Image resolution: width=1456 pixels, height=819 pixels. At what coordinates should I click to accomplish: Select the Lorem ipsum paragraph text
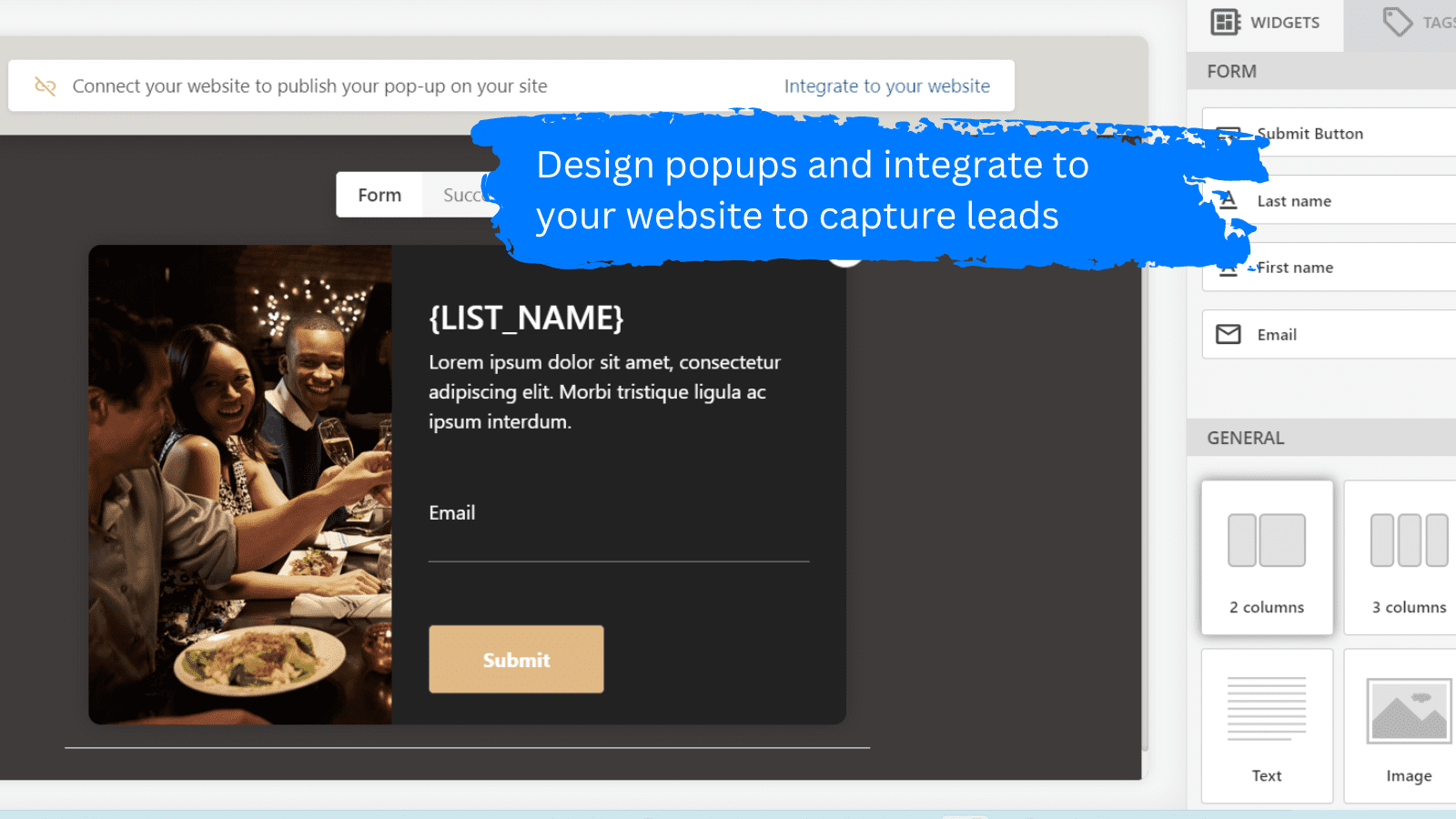click(x=604, y=392)
